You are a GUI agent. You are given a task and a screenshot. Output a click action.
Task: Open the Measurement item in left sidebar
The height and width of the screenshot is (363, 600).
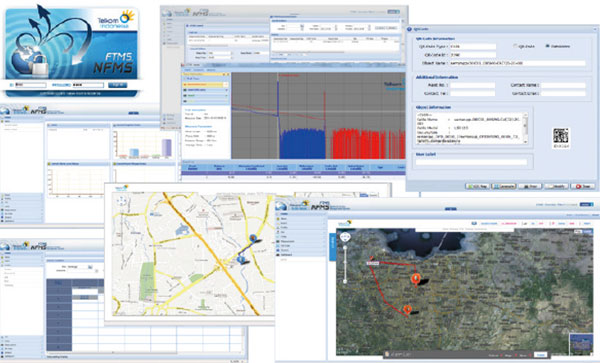(287, 241)
